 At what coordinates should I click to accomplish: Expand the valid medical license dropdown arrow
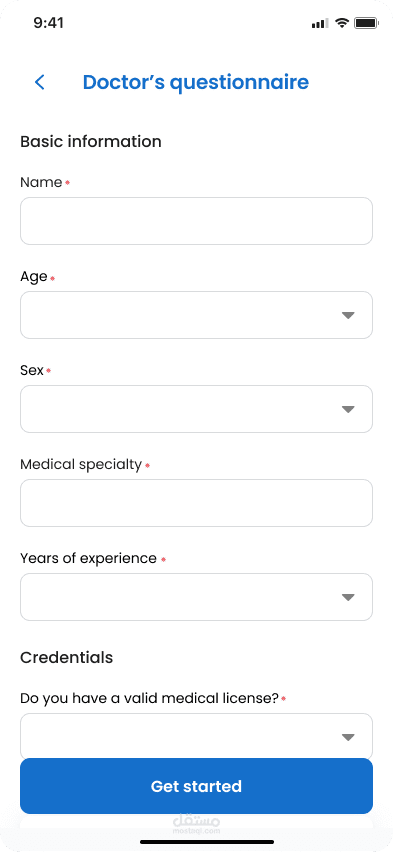point(348,737)
